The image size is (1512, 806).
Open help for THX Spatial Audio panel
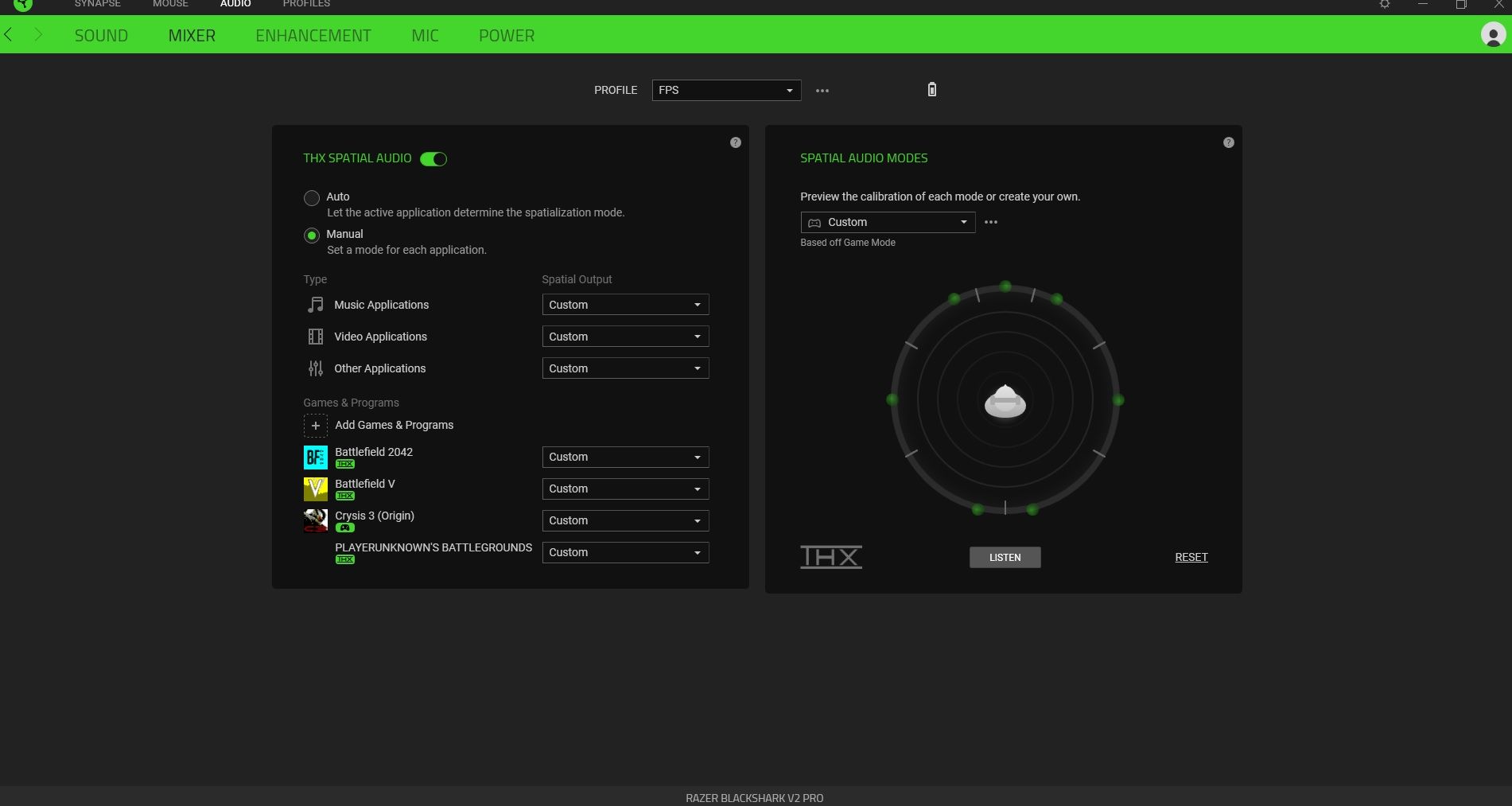click(736, 142)
